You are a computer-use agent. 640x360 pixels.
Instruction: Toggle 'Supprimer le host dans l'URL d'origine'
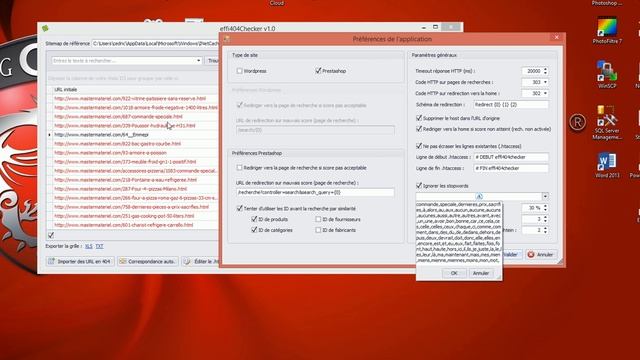[x=419, y=118]
